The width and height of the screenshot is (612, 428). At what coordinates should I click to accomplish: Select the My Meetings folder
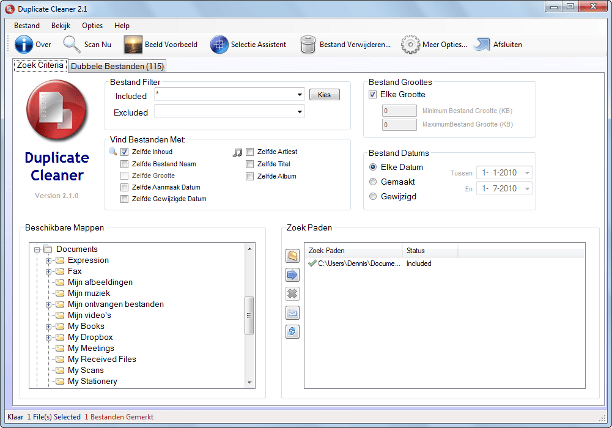pyautogui.click(x=91, y=348)
